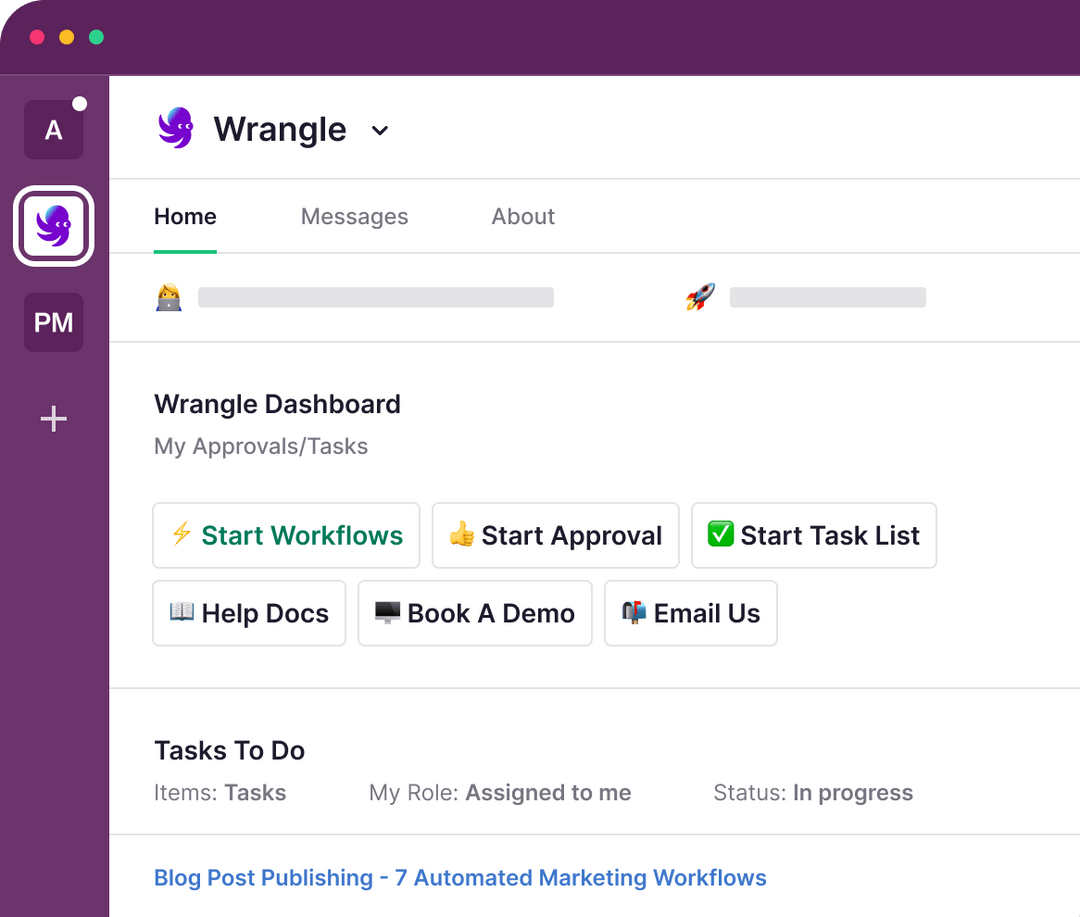Open the PM workspace icon
The image size is (1080, 917).
[53, 322]
